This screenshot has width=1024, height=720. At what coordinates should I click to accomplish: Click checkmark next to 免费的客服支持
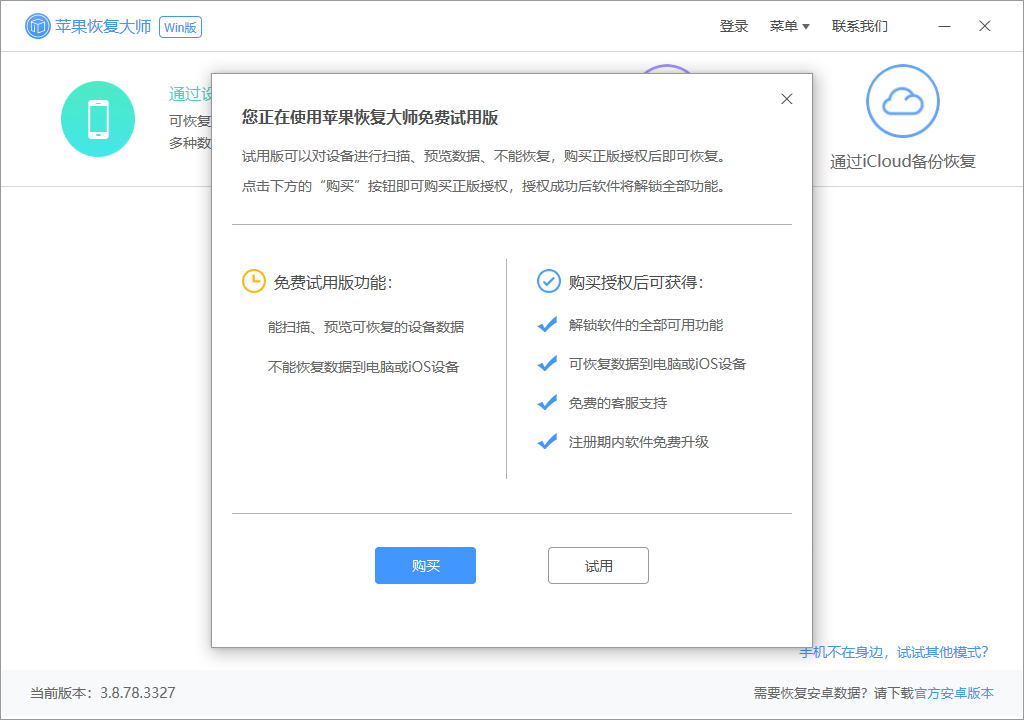point(547,402)
